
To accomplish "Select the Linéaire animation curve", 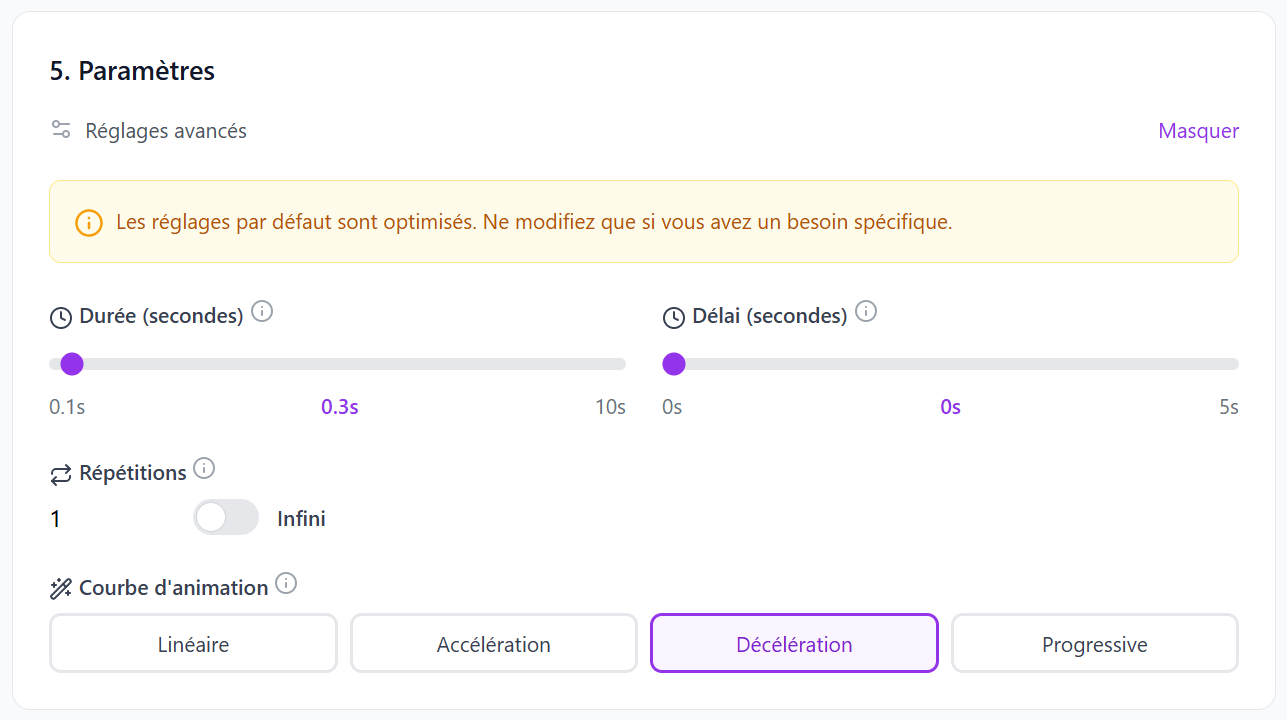I will point(193,644).
